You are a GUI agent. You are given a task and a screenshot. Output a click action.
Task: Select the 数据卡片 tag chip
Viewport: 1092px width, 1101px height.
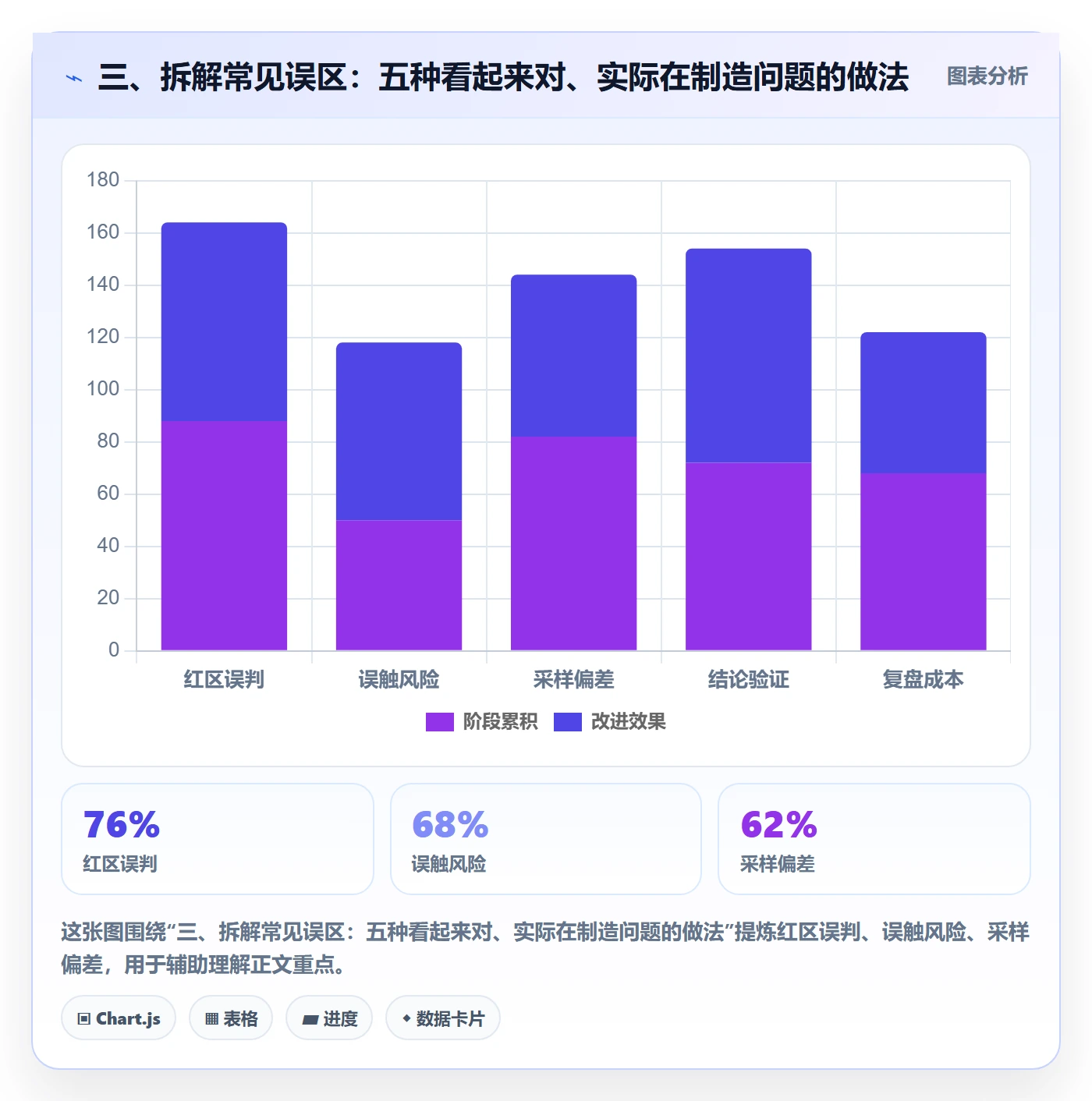[x=443, y=1018]
